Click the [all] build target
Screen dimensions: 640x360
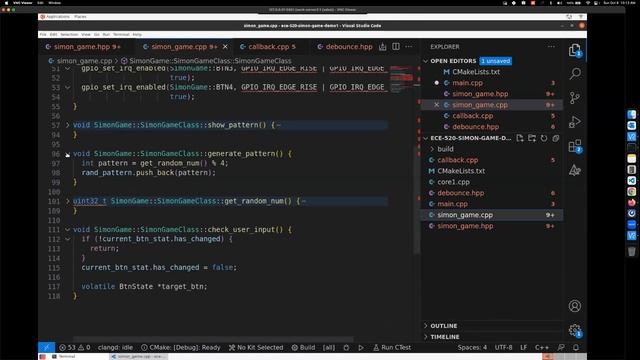click(x=329, y=347)
